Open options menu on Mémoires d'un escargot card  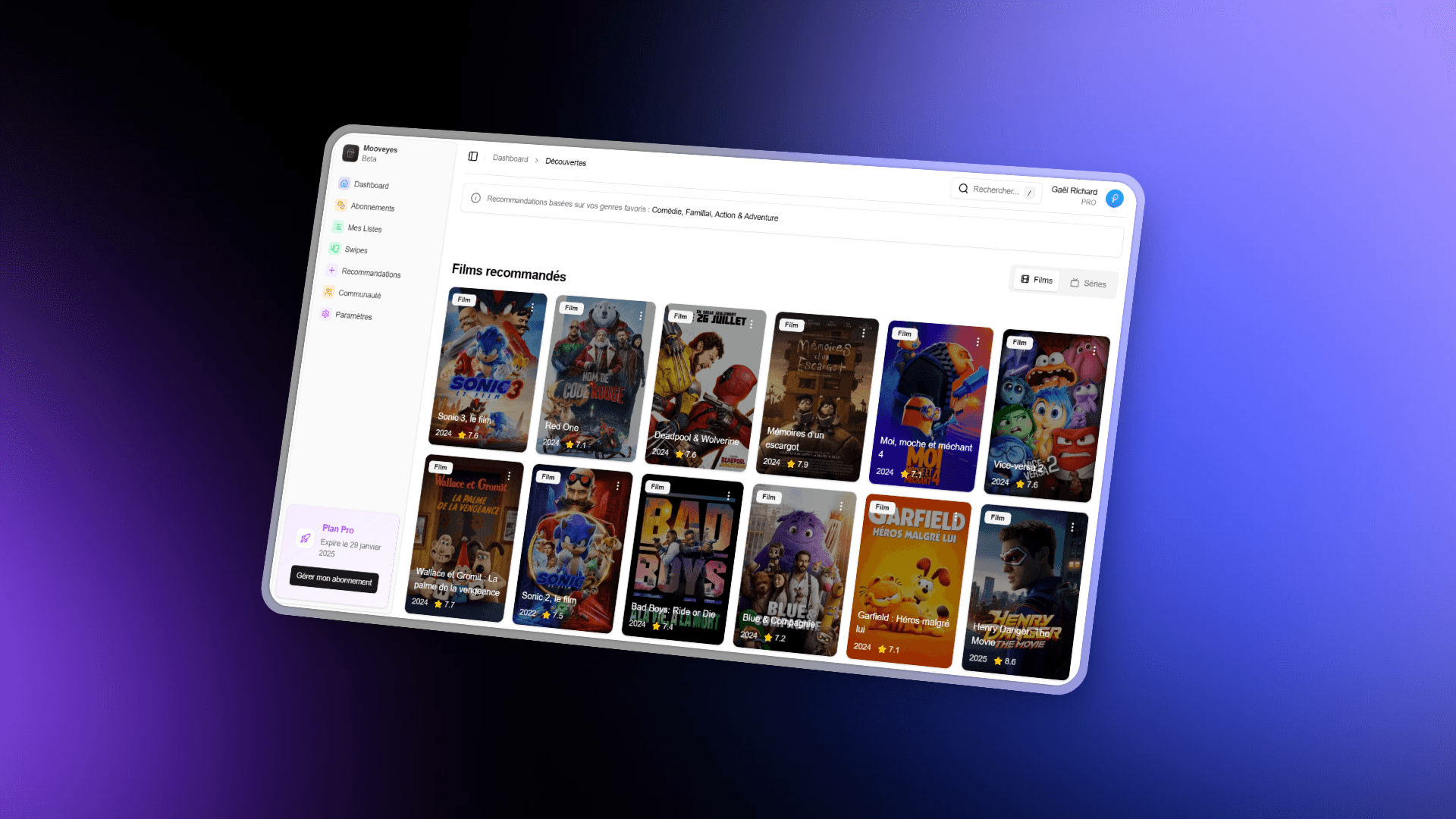point(863,333)
